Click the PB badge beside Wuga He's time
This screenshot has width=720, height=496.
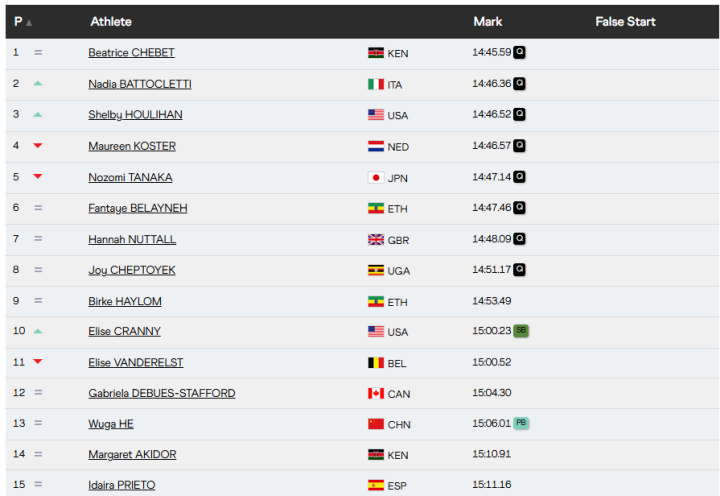coord(520,423)
